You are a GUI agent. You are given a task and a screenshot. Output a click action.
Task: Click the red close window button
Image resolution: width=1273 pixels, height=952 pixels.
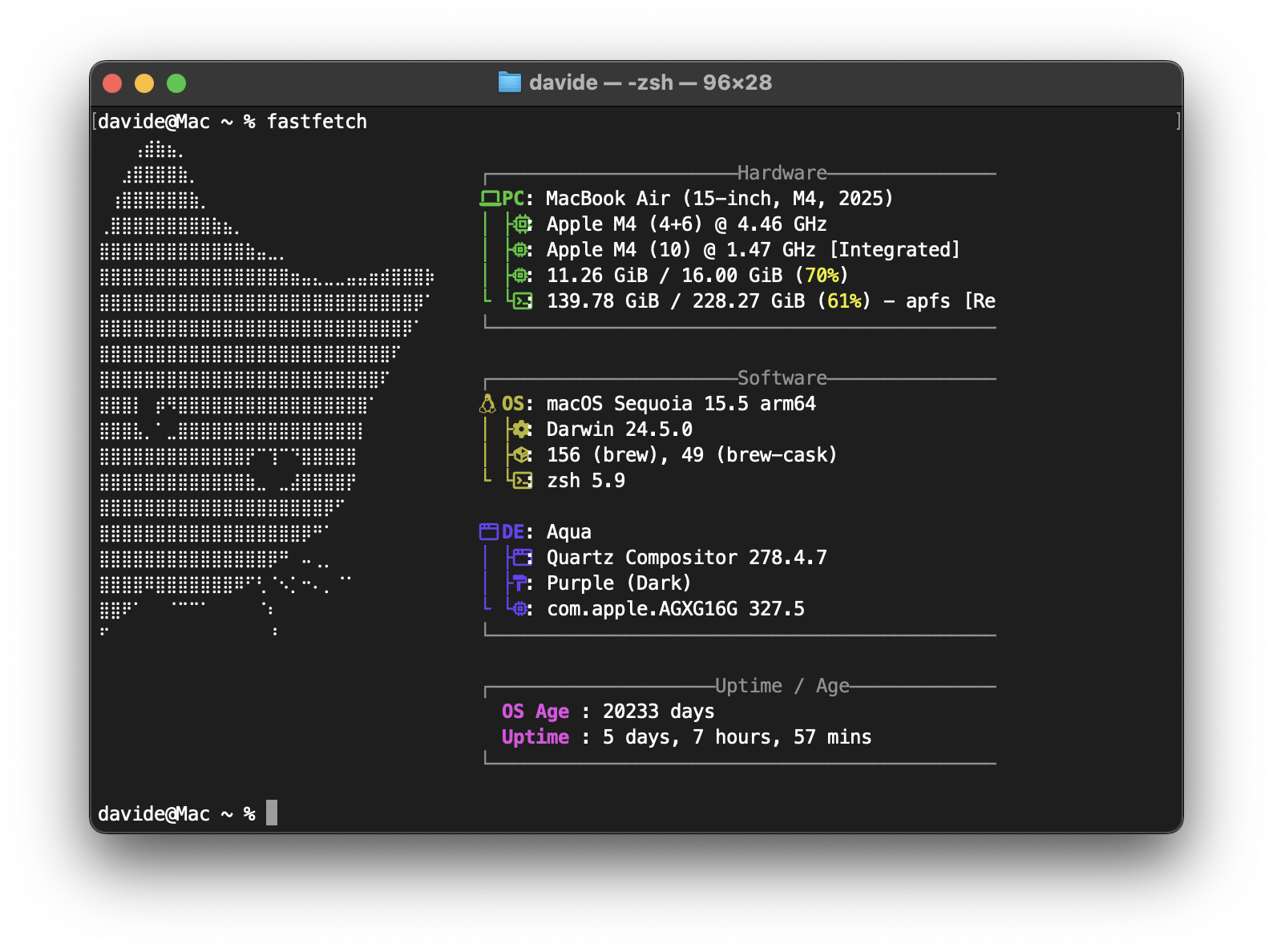[112, 83]
